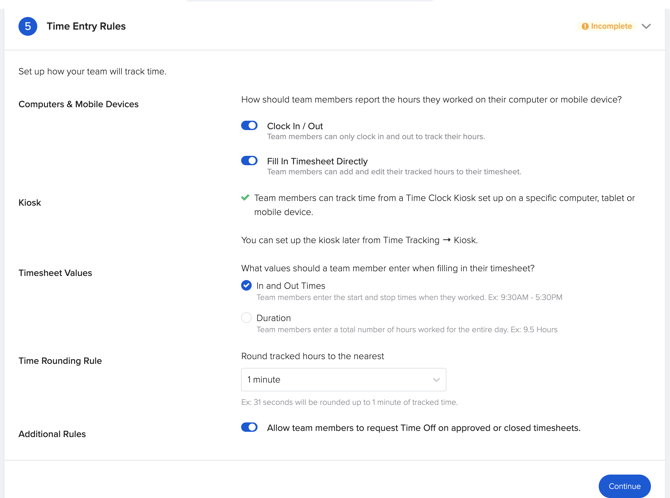
Task: Click the Incomplete status label
Action: tap(611, 27)
